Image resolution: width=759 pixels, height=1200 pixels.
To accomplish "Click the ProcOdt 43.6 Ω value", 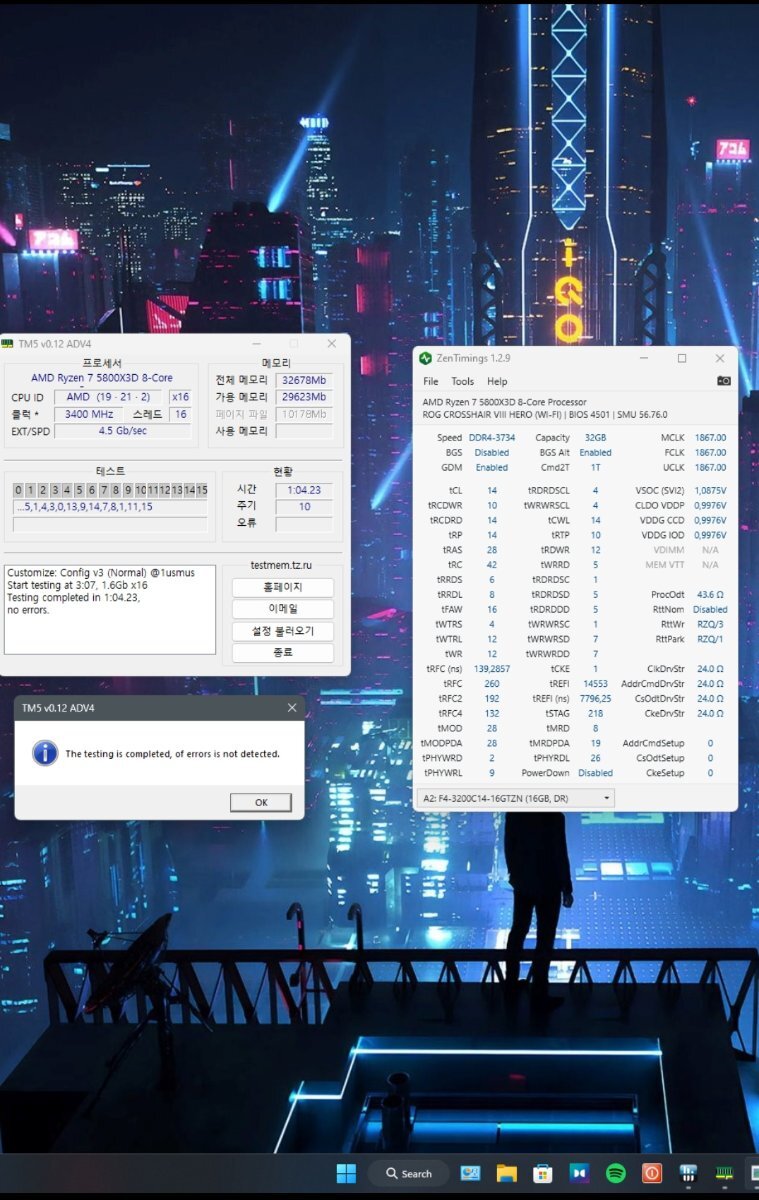I will click(x=710, y=594).
